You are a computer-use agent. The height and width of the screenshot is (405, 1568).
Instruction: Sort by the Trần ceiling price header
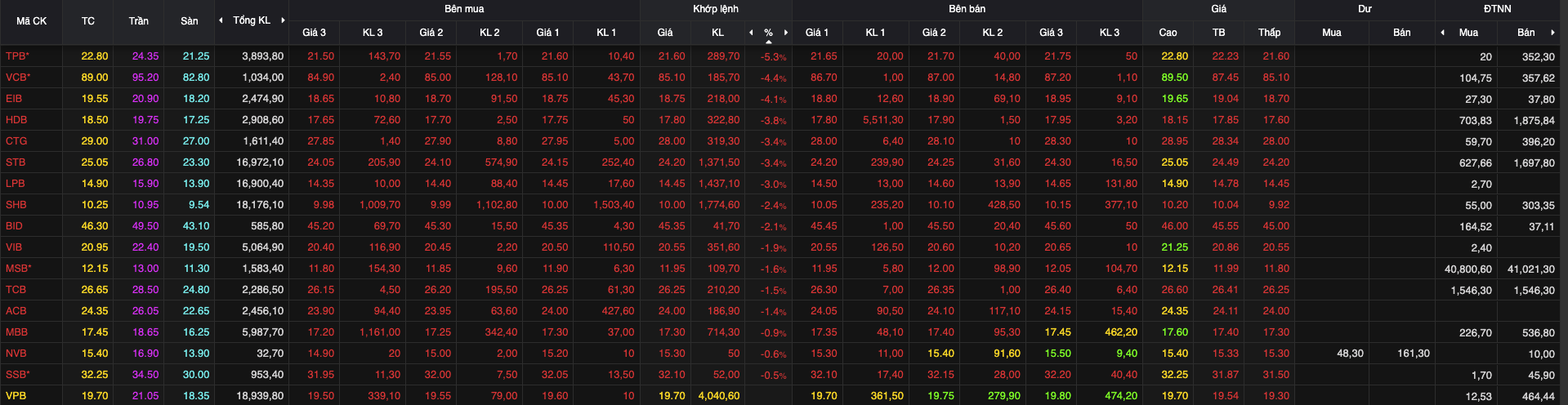139,21
